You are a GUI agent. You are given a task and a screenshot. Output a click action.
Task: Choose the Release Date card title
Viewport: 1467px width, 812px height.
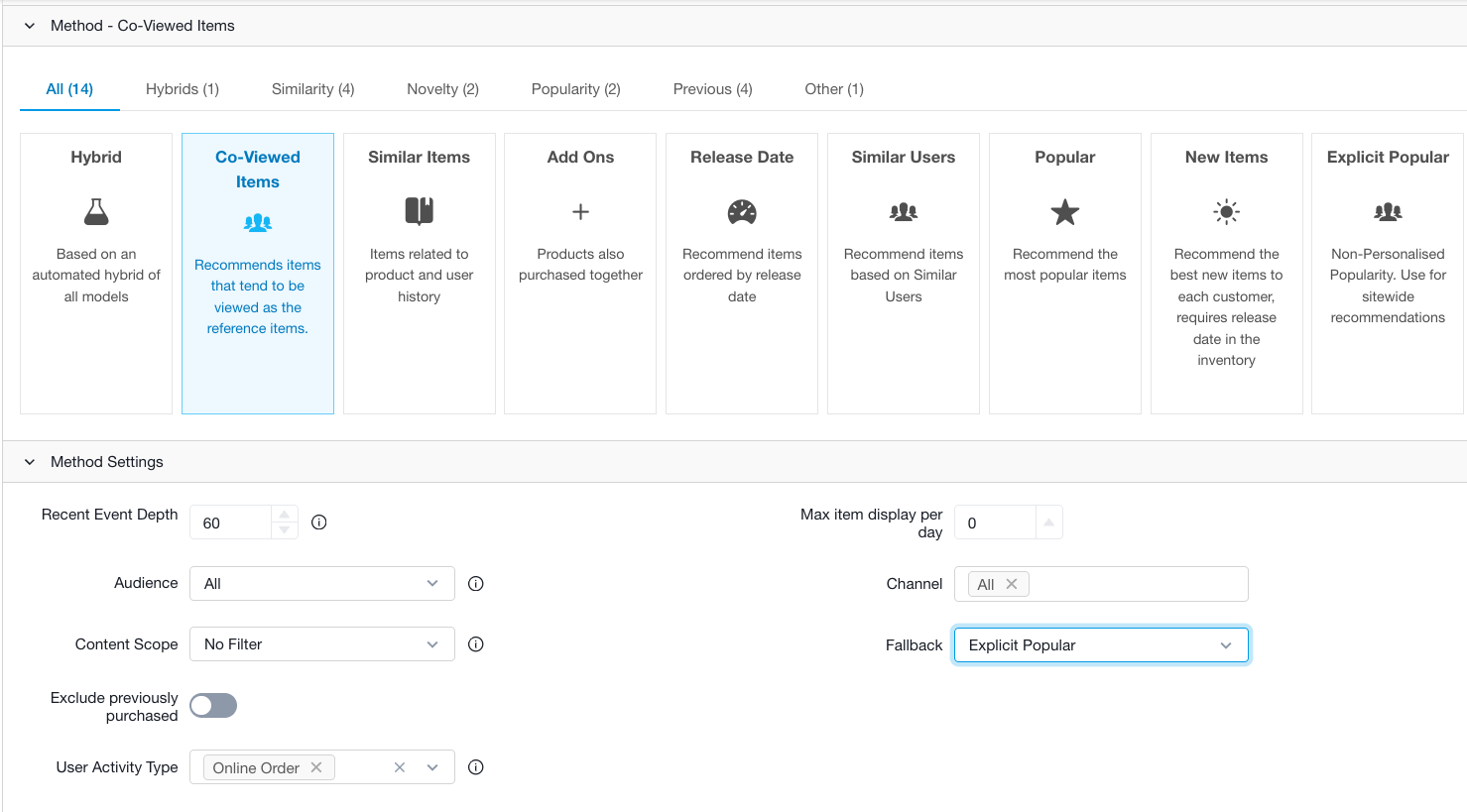click(742, 157)
